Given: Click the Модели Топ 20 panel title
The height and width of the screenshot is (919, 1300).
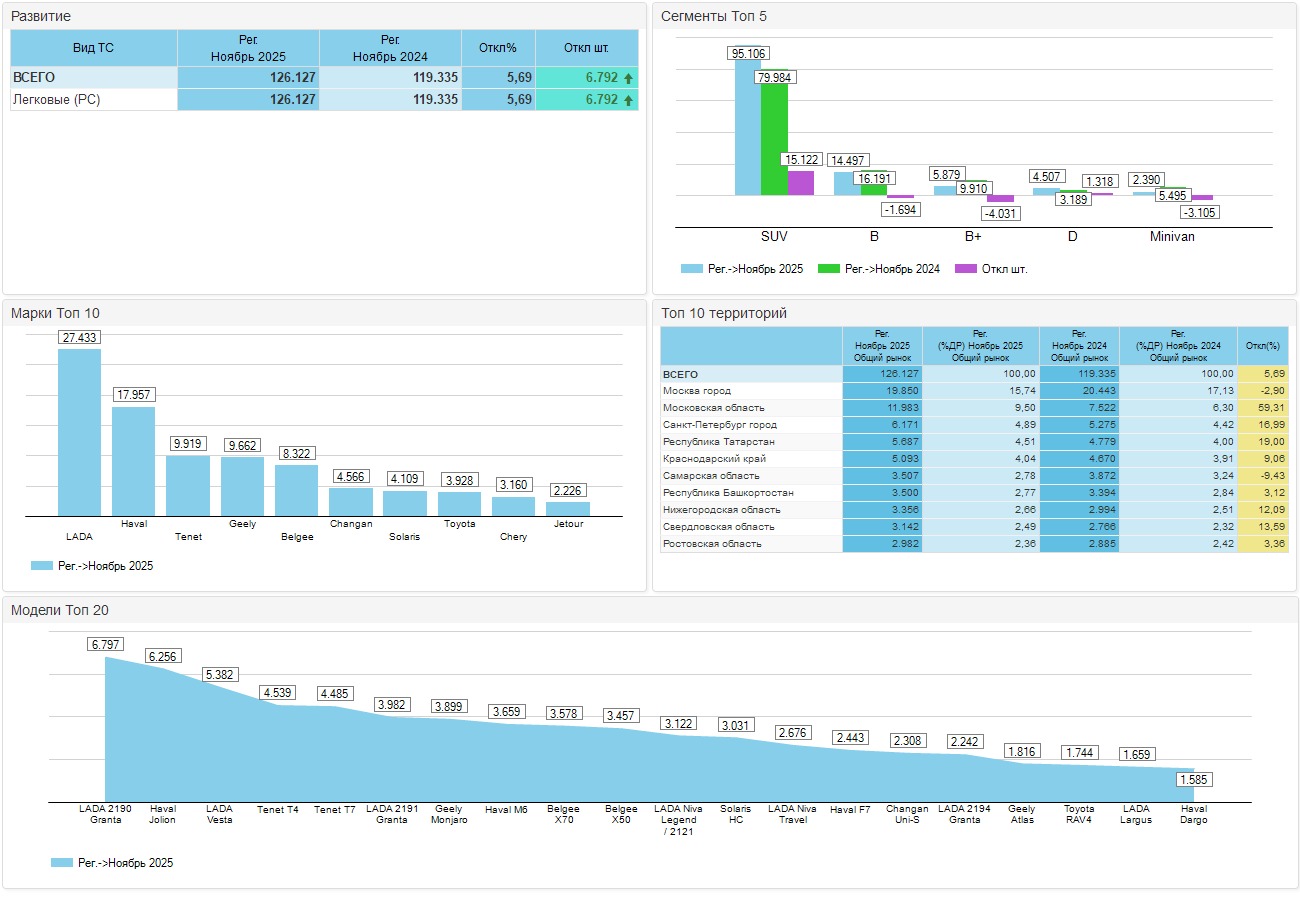Looking at the screenshot, I should coord(52,610).
